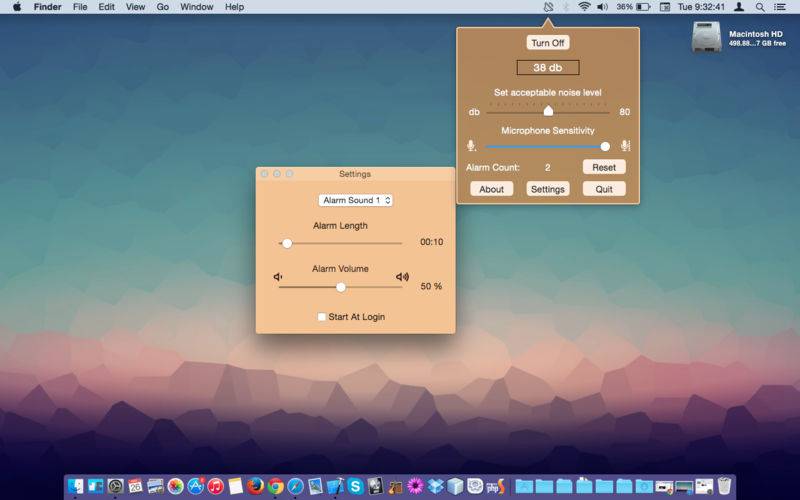Screen dimensions: 800x500
Task: Open the Alarm Sound 1 dropdown
Action: tap(356, 201)
